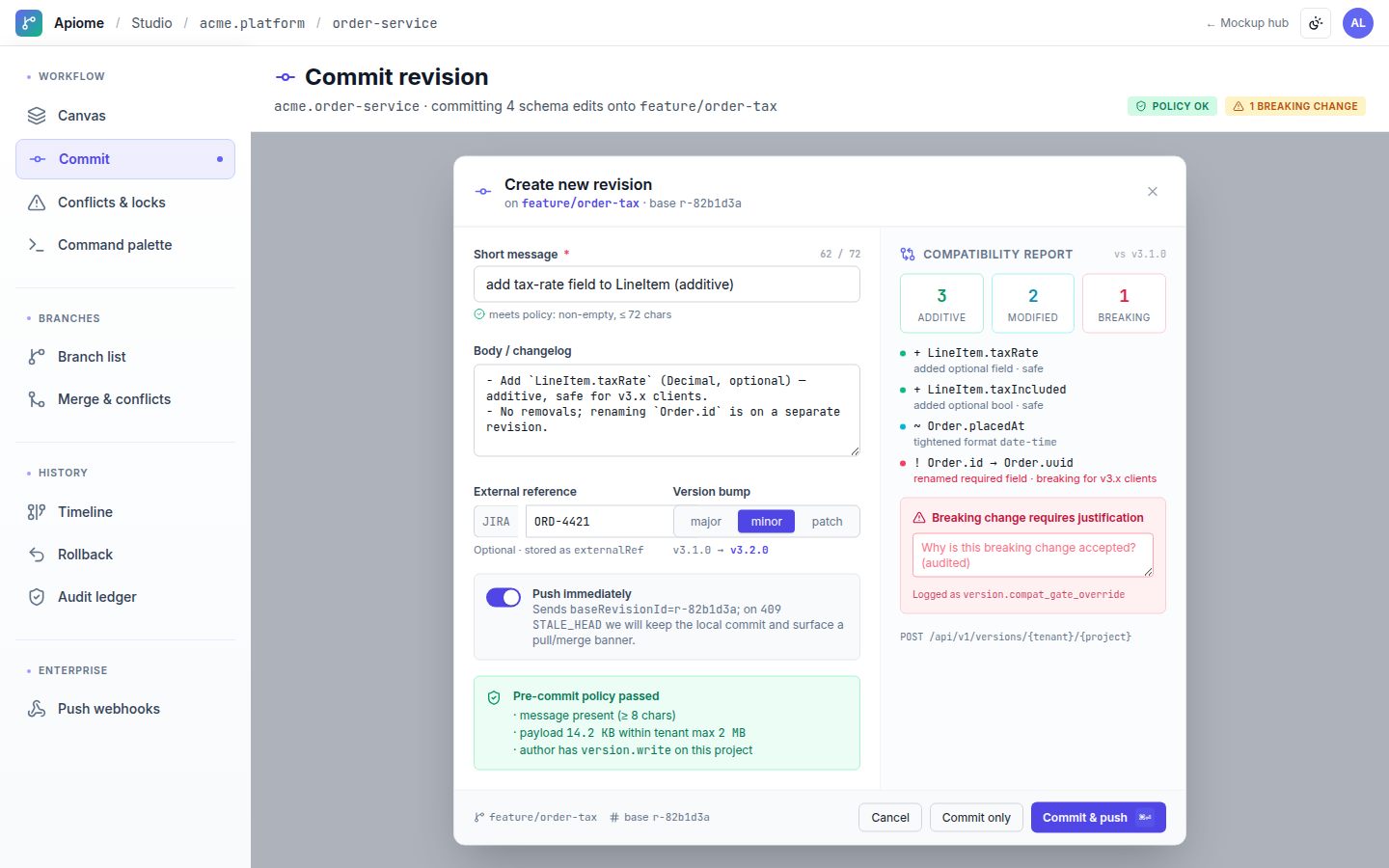Click the Conflicts & locks warning icon

click(x=37, y=203)
